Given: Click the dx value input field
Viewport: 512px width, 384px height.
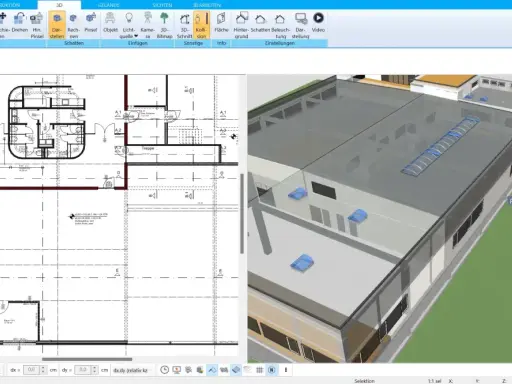Looking at the screenshot, I should tap(31, 370).
